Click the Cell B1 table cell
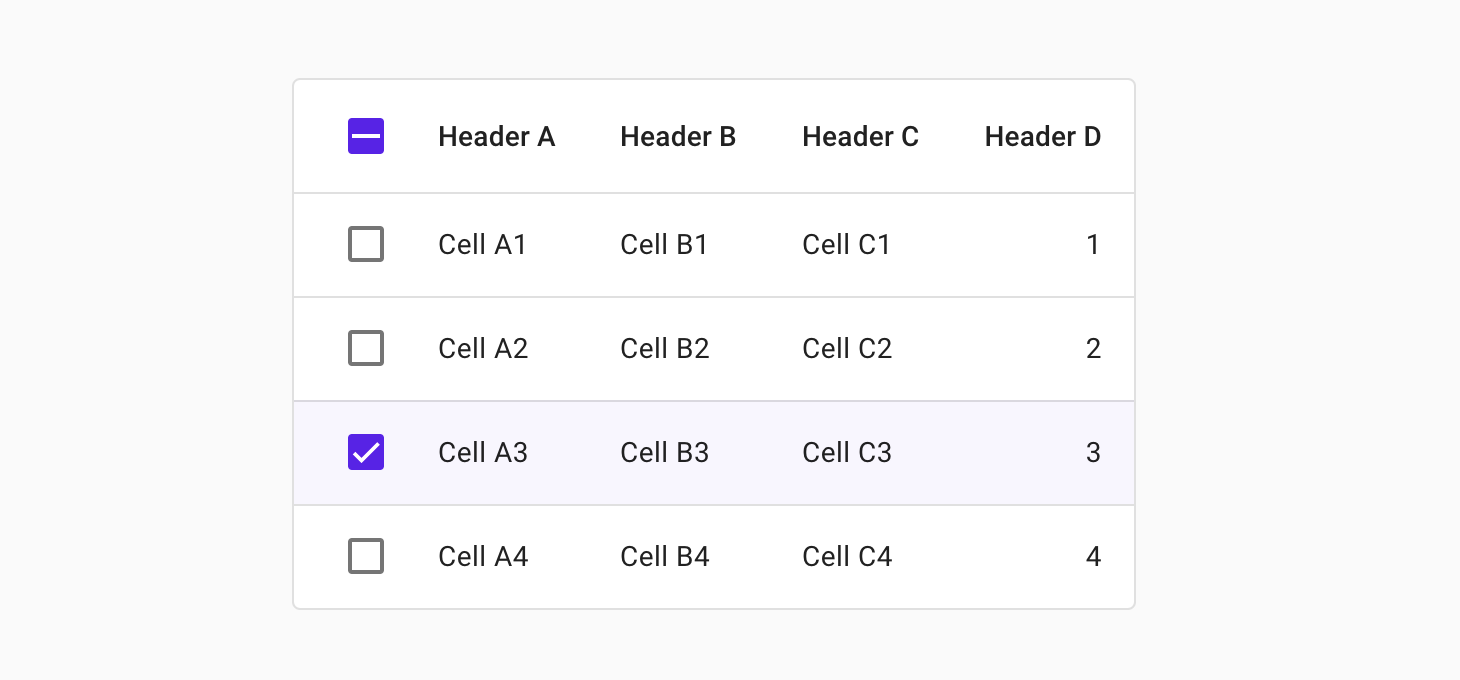This screenshot has width=1460, height=680. 665,244
